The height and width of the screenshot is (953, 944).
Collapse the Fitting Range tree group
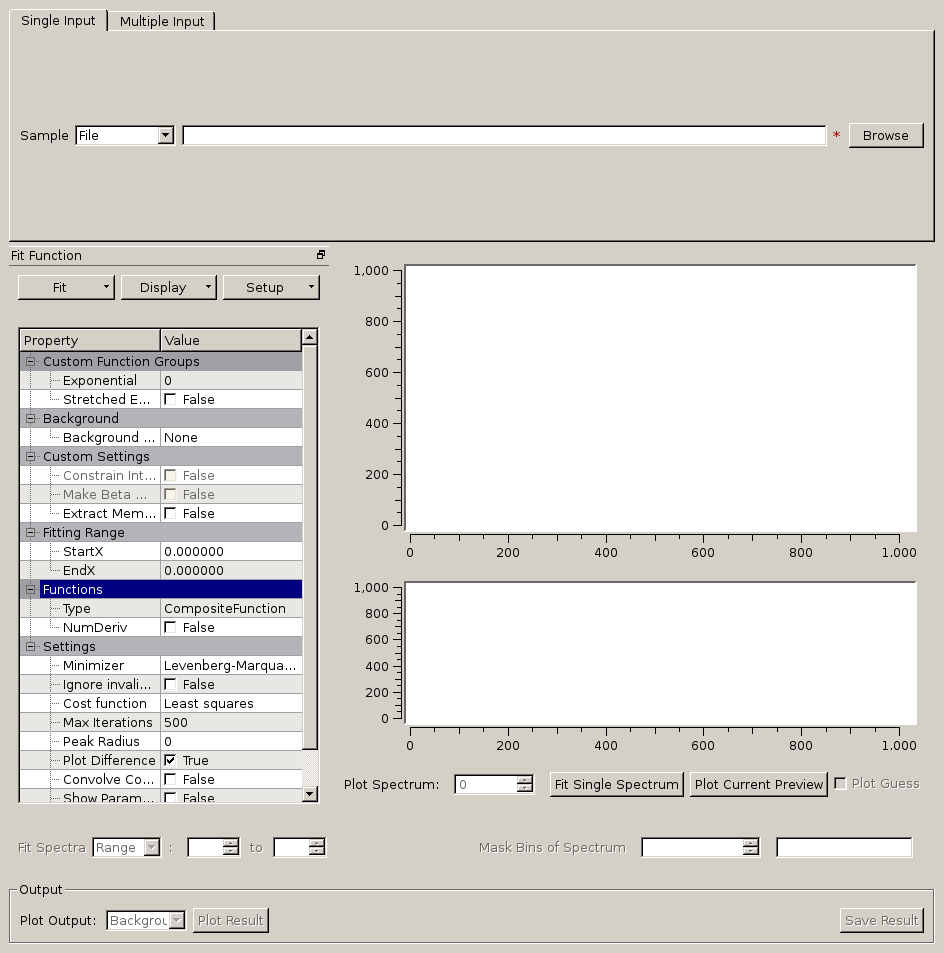(x=31, y=533)
